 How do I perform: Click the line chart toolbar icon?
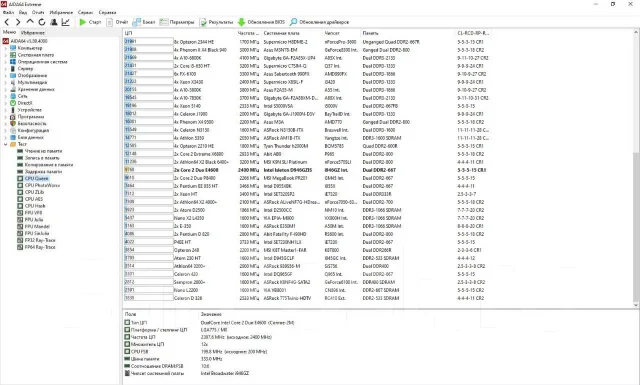pyautogui.click(x=65, y=22)
